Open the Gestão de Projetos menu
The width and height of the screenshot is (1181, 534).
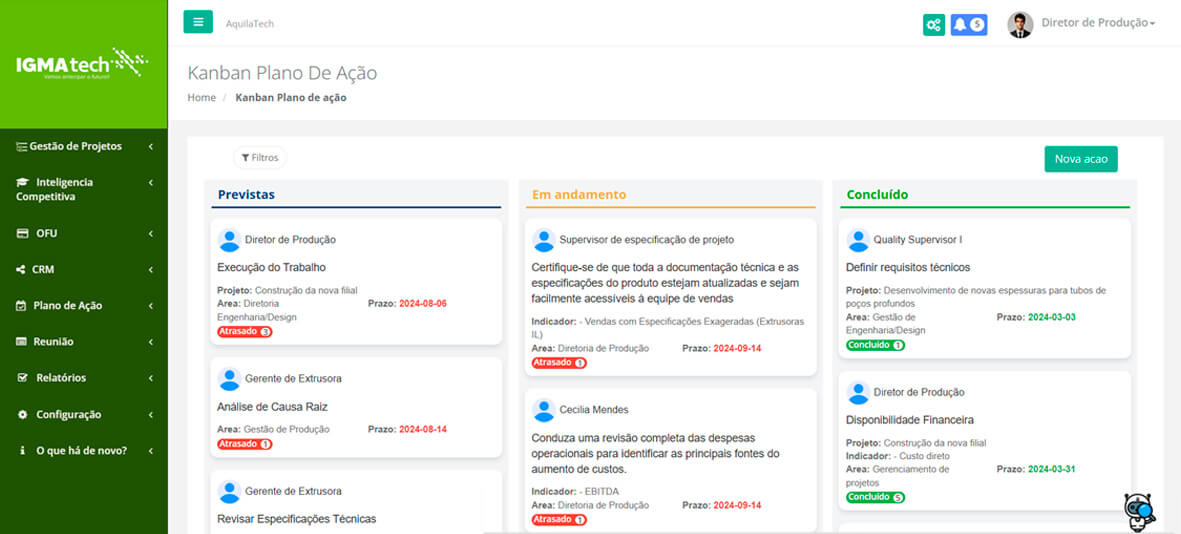pos(84,146)
